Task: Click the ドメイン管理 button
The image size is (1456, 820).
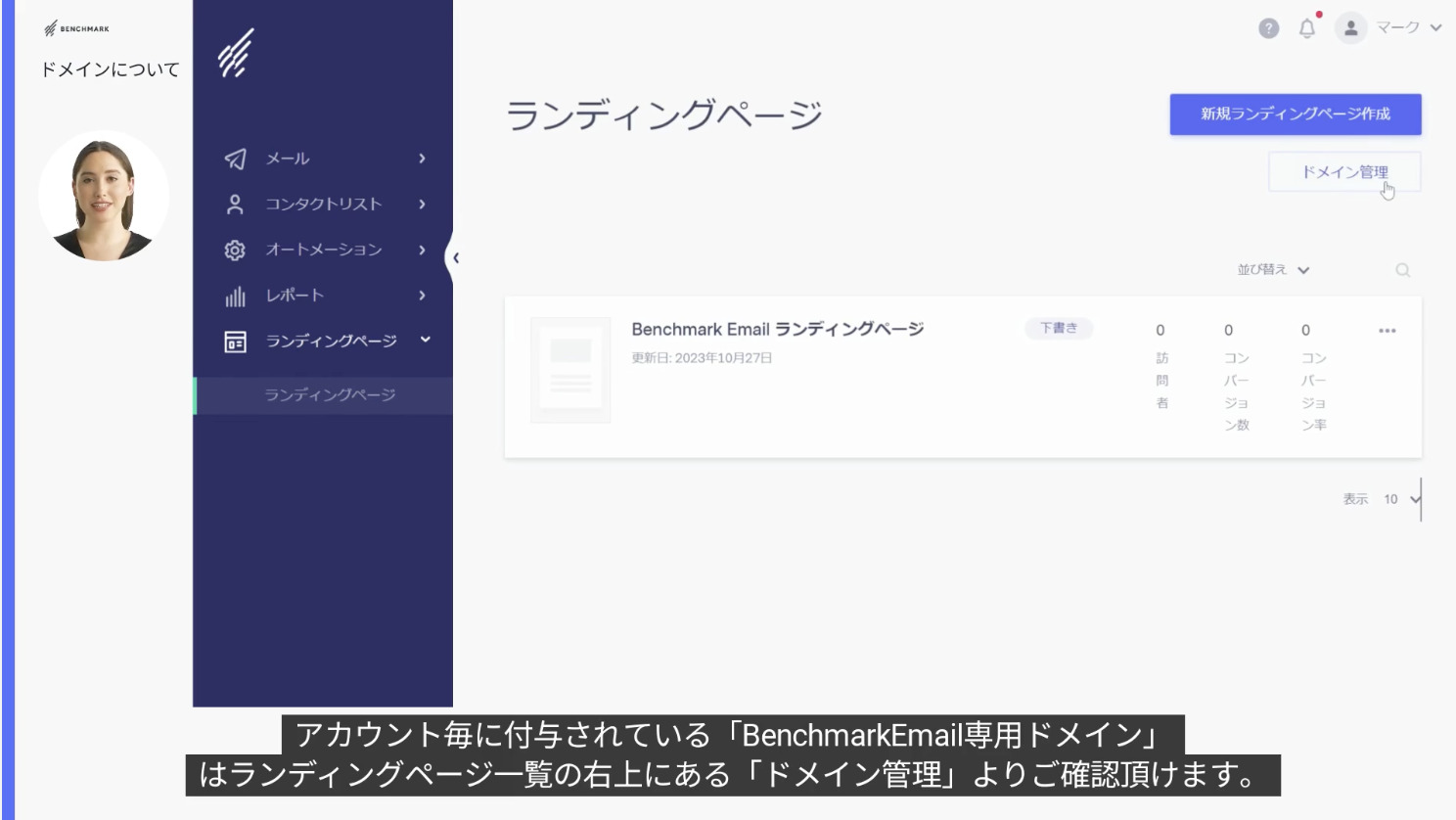Action: [1343, 172]
